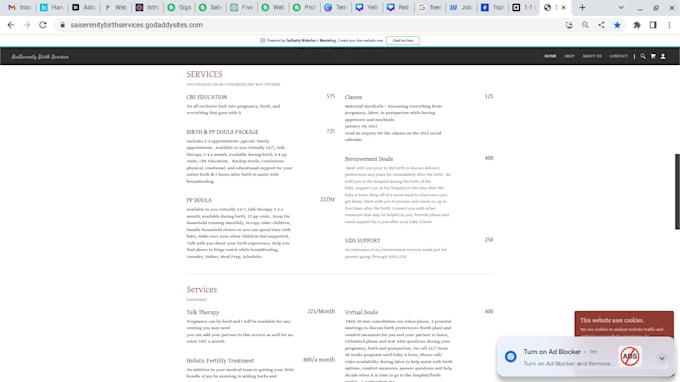Switch to the Gigs tab

(x=179, y=7)
